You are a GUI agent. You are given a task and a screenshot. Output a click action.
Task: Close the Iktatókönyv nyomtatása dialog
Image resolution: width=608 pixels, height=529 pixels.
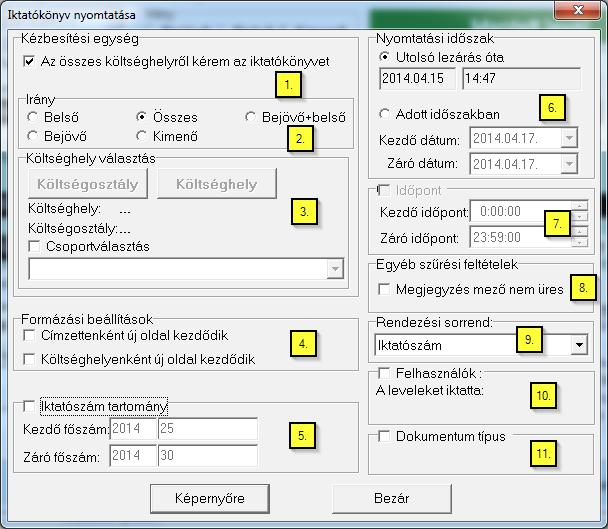coord(578,10)
